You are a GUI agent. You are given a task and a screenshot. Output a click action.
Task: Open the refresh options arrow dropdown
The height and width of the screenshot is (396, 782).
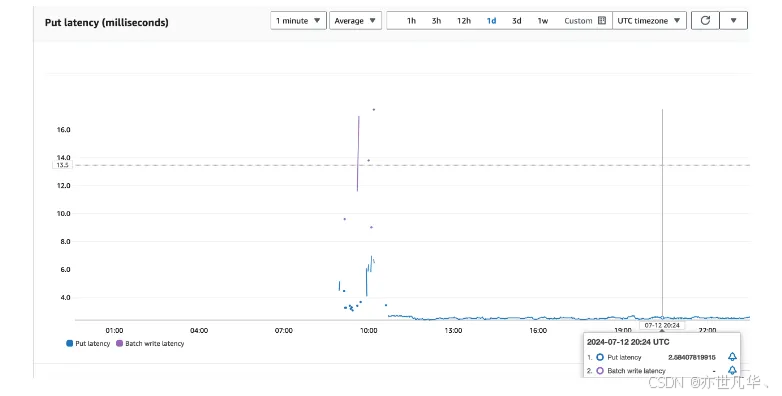click(x=734, y=20)
